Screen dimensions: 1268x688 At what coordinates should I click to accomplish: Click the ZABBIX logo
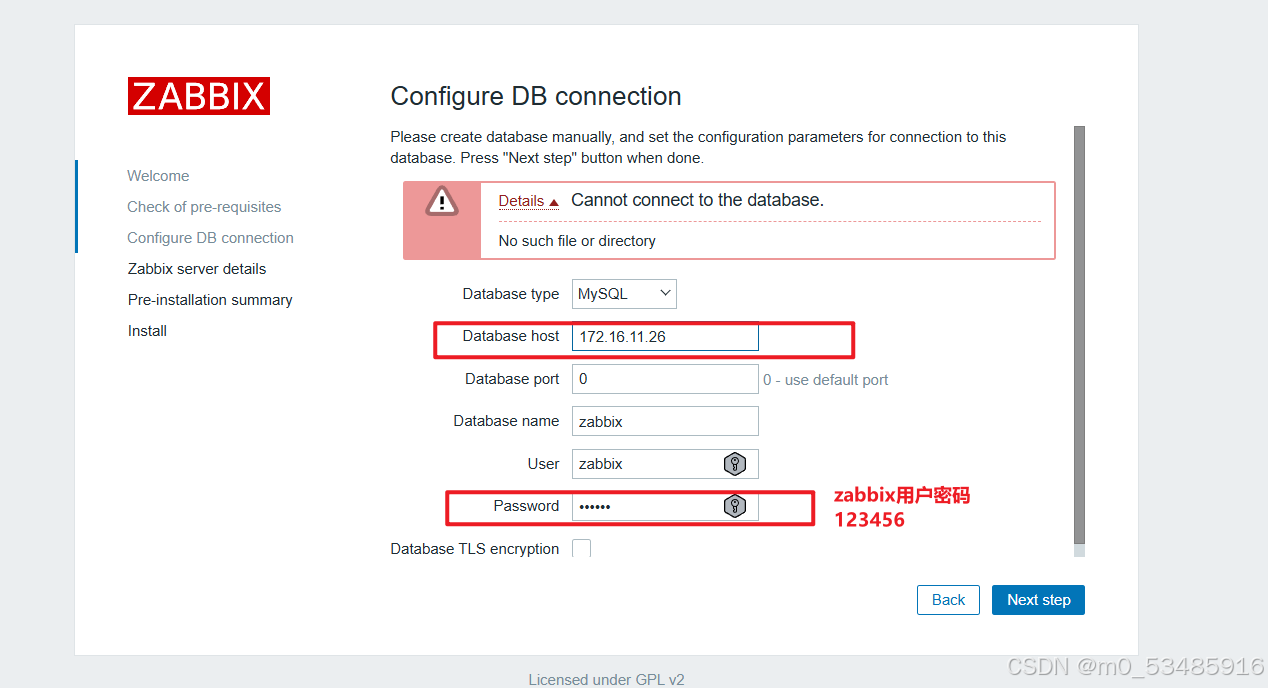[x=198, y=96]
